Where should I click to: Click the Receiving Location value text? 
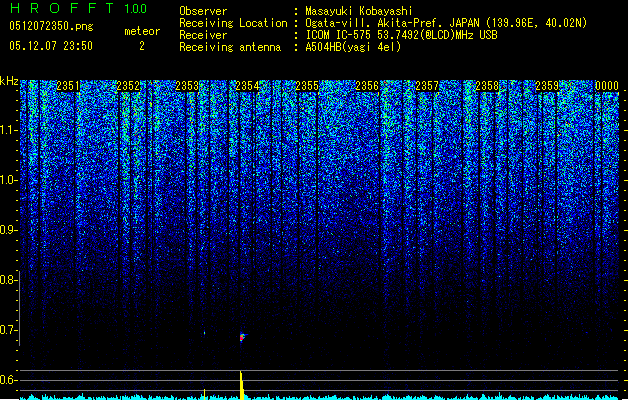point(446,23)
